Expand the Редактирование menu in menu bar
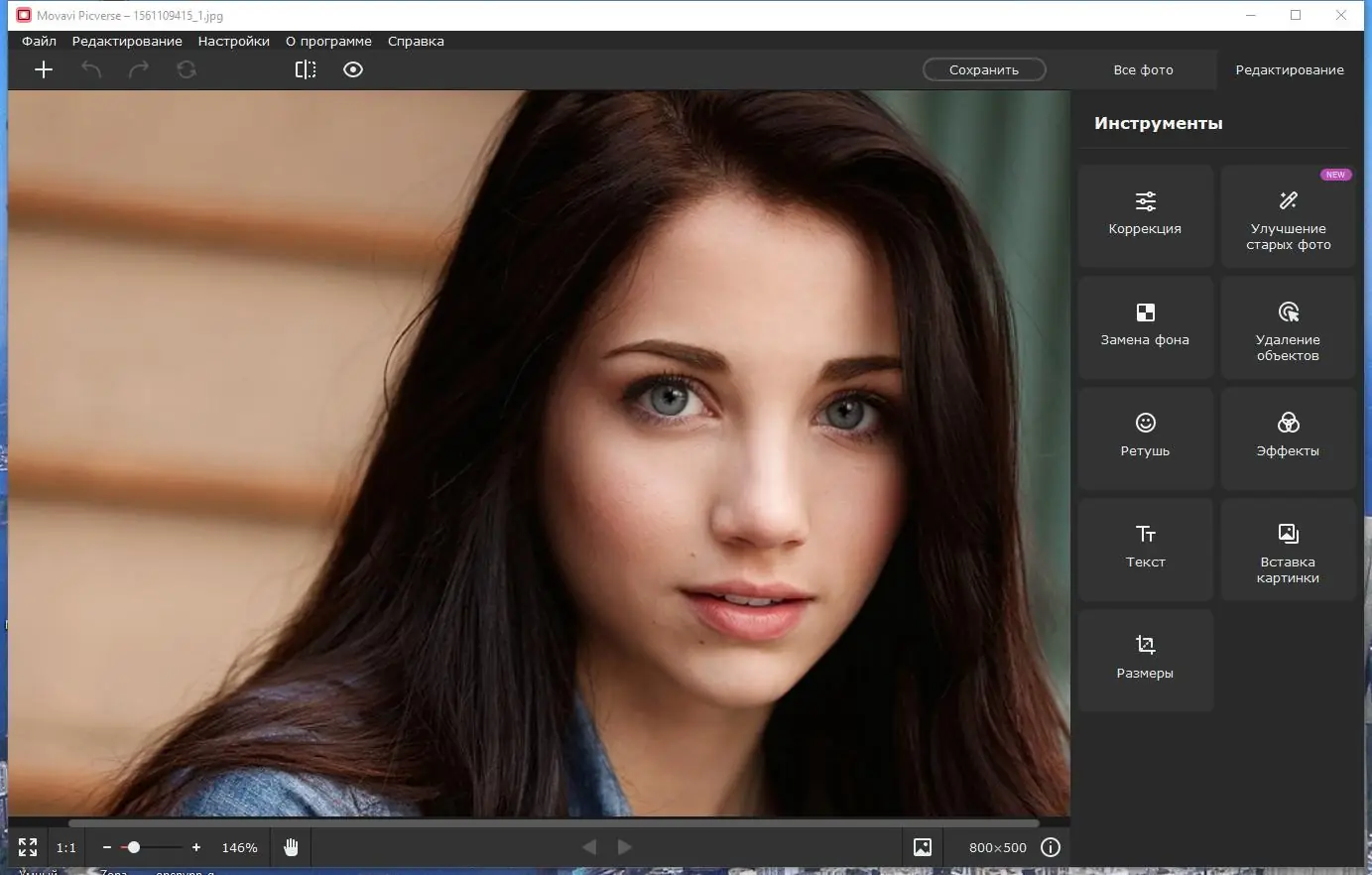This screenshot has width=1372, height=875. pos(127,42)
